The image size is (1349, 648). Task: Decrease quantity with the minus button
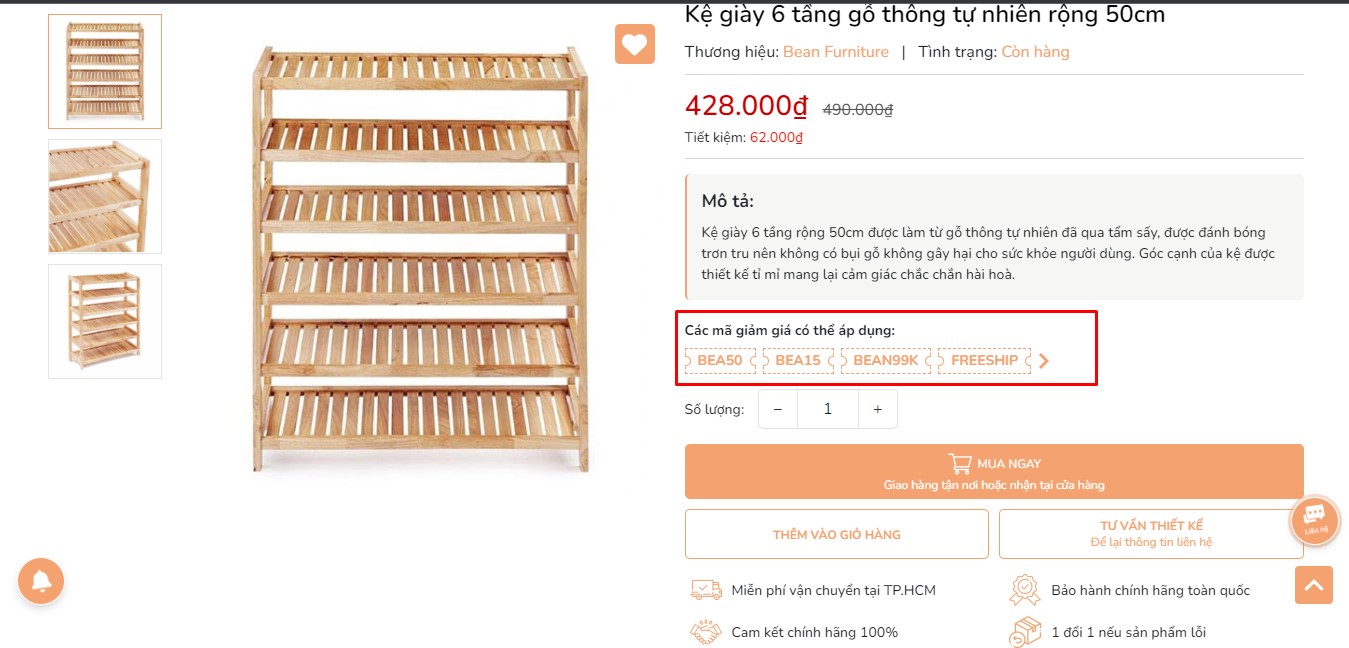[778, 409]
